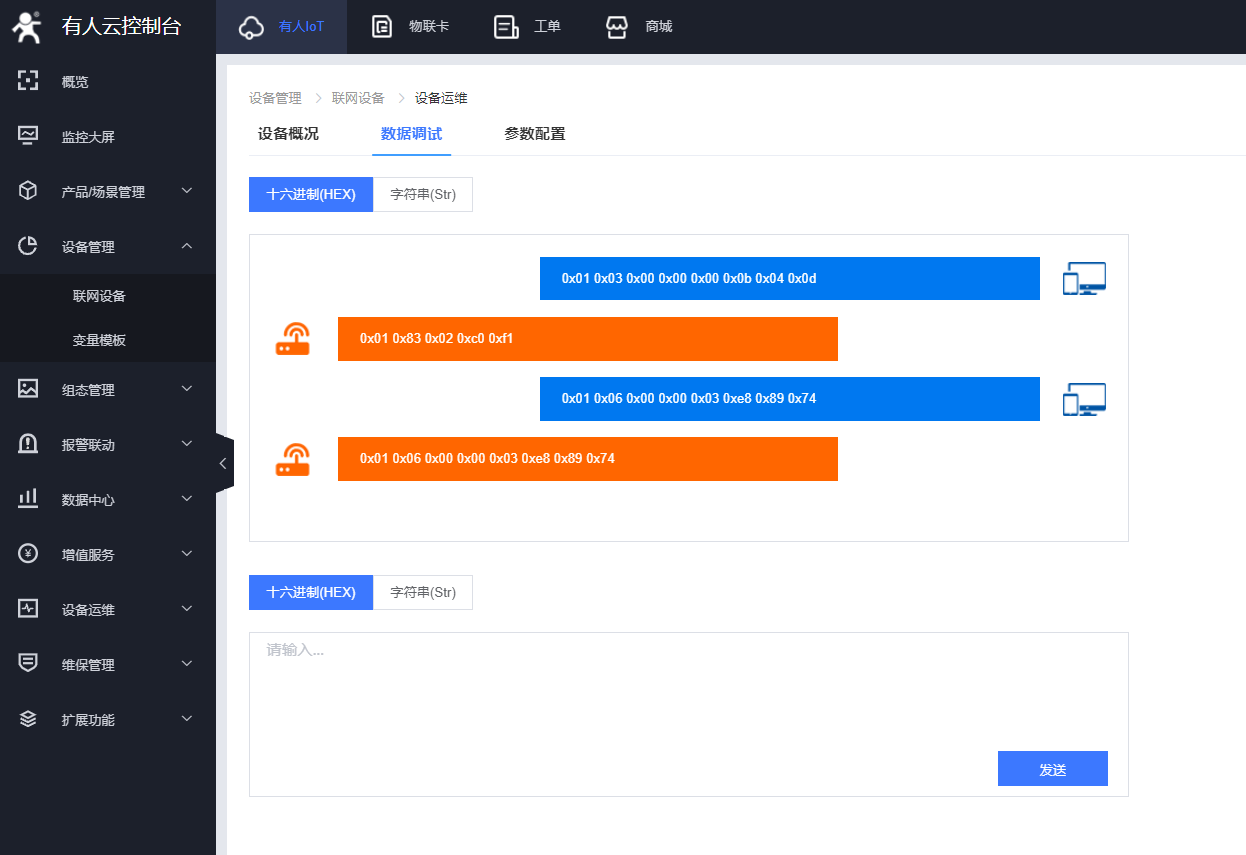Click the 工单 document icon
Screen dimensions: 1246x855
click(x=506, y=27)
